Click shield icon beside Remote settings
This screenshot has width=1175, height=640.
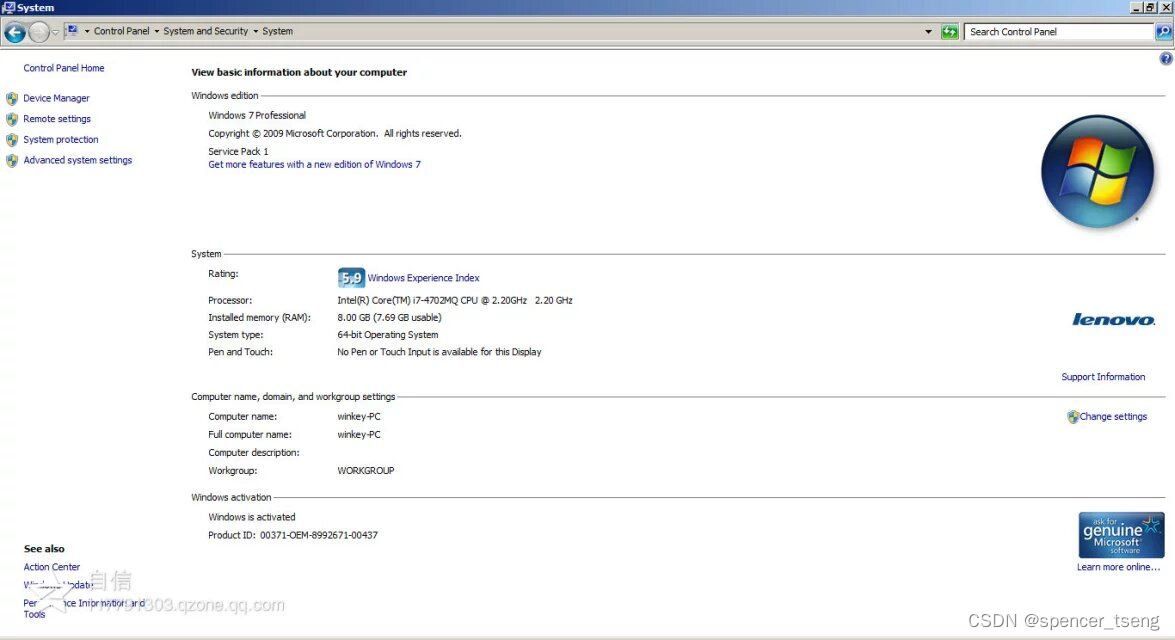coord(12,119)
